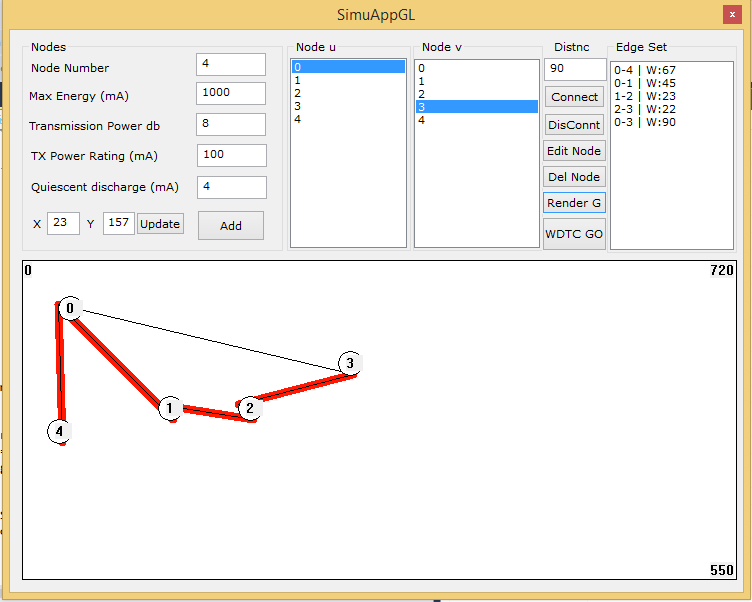Screen dimensions: 752x602
Task: Focus the Transmission Power db field
Action: [231, 124]
